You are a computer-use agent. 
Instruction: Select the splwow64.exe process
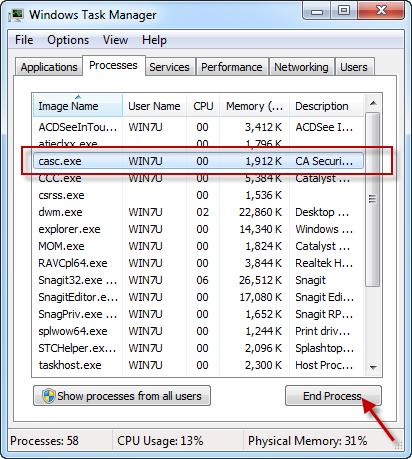point(198,331)
